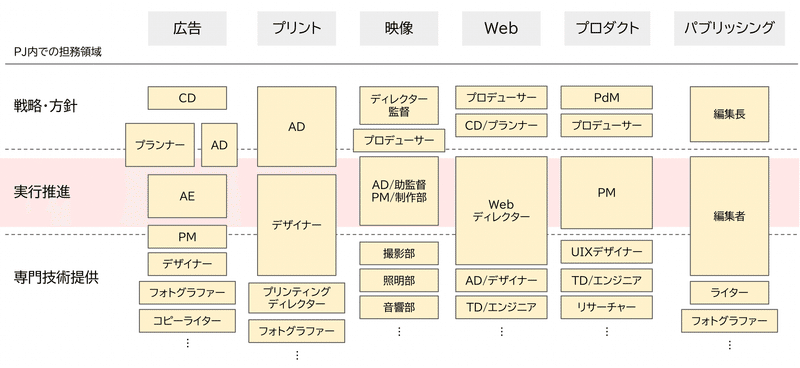Screen dimensions: 800x368
Task: Select the 音響部 box
Action: (x=399, y=307)
